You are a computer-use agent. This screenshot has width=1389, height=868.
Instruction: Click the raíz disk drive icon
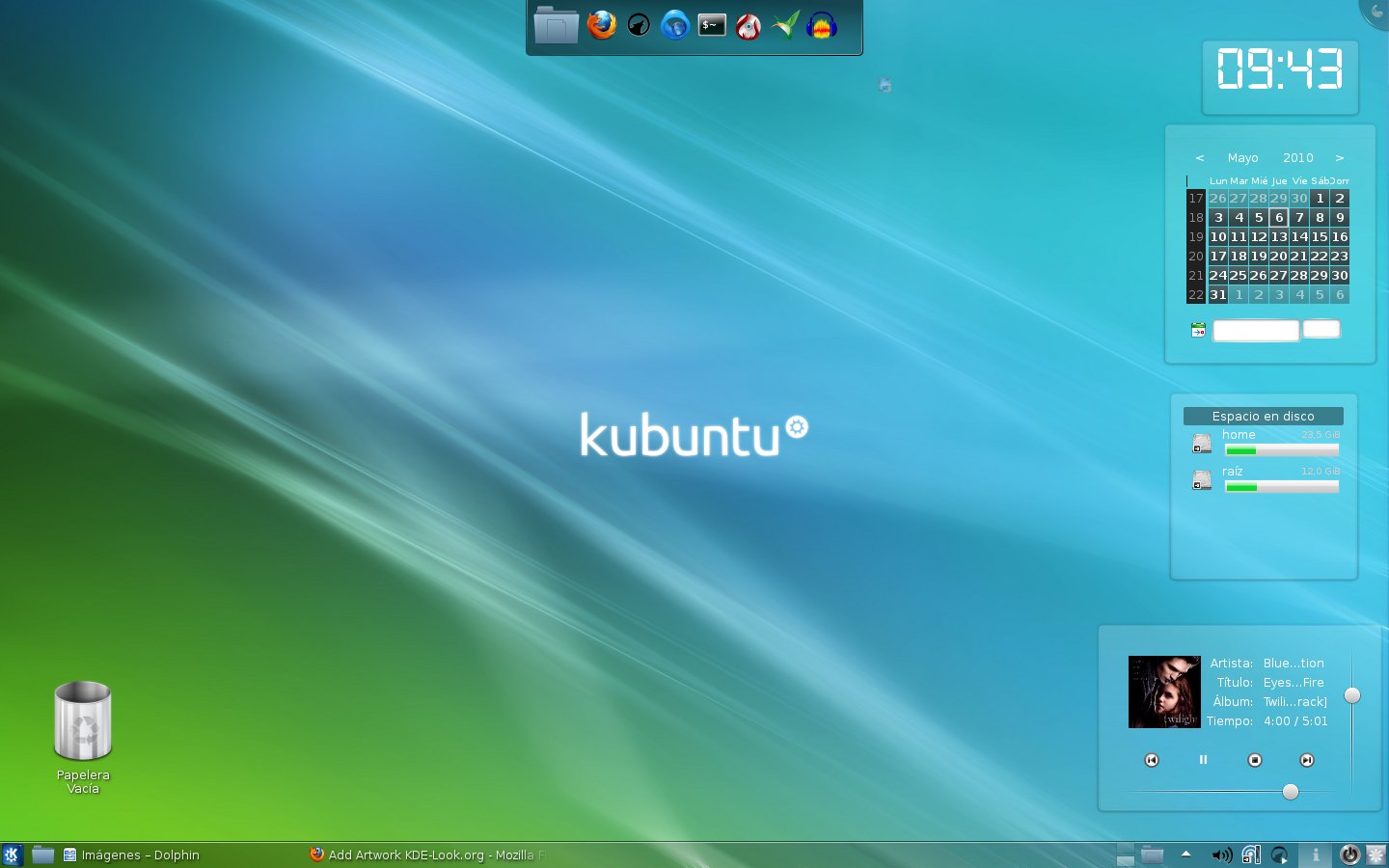pos(1202,479)
